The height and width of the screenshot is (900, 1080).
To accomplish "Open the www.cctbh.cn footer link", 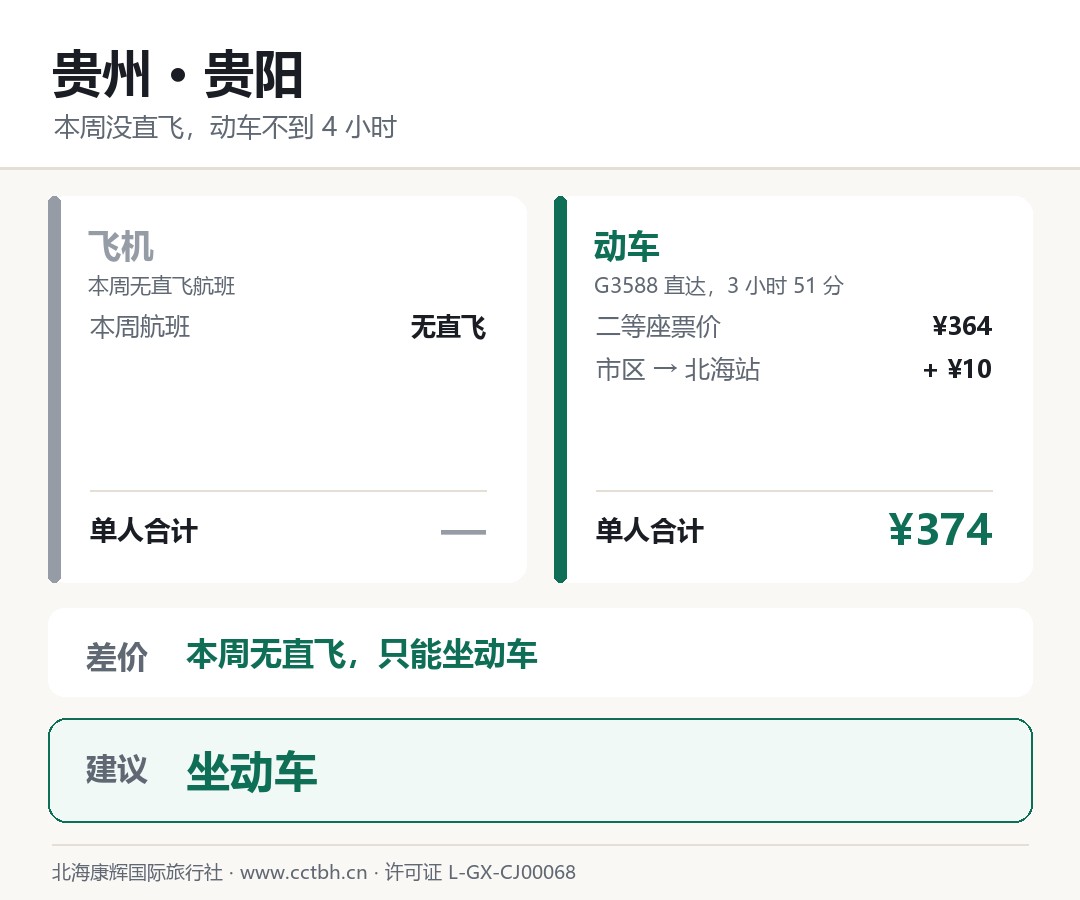I will coord(304,872).
